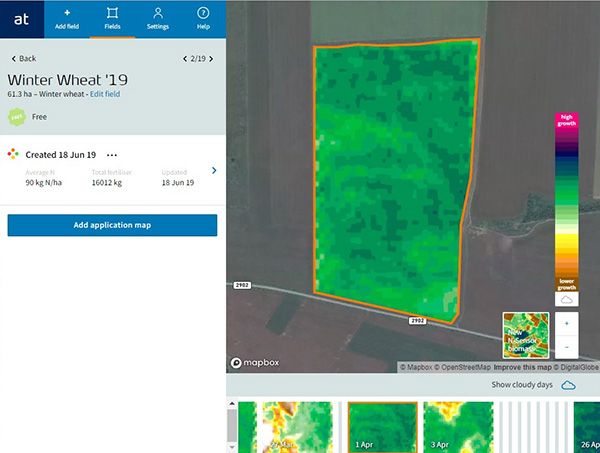The width and height of the screenshot is (600, 453).
Task: Click the Winter Wheat '19 title
Action: 68,80
